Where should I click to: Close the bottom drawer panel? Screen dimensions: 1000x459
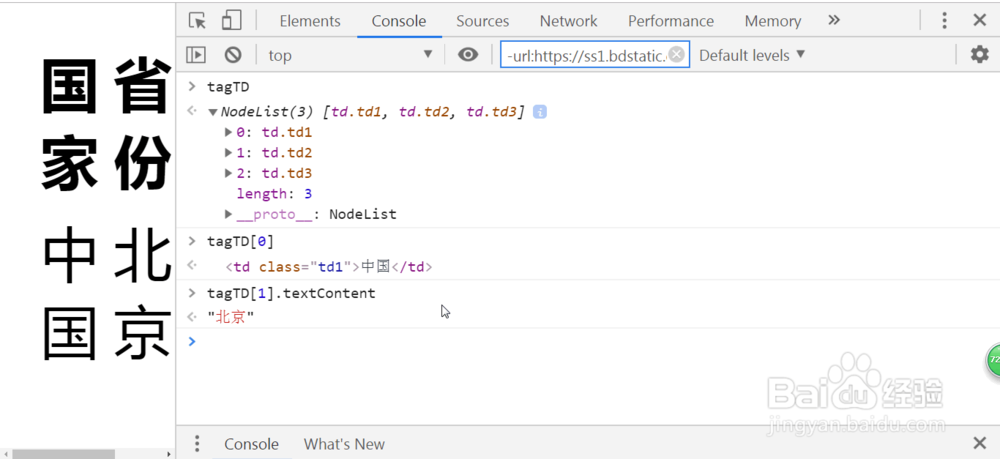(x=980, y=444)
